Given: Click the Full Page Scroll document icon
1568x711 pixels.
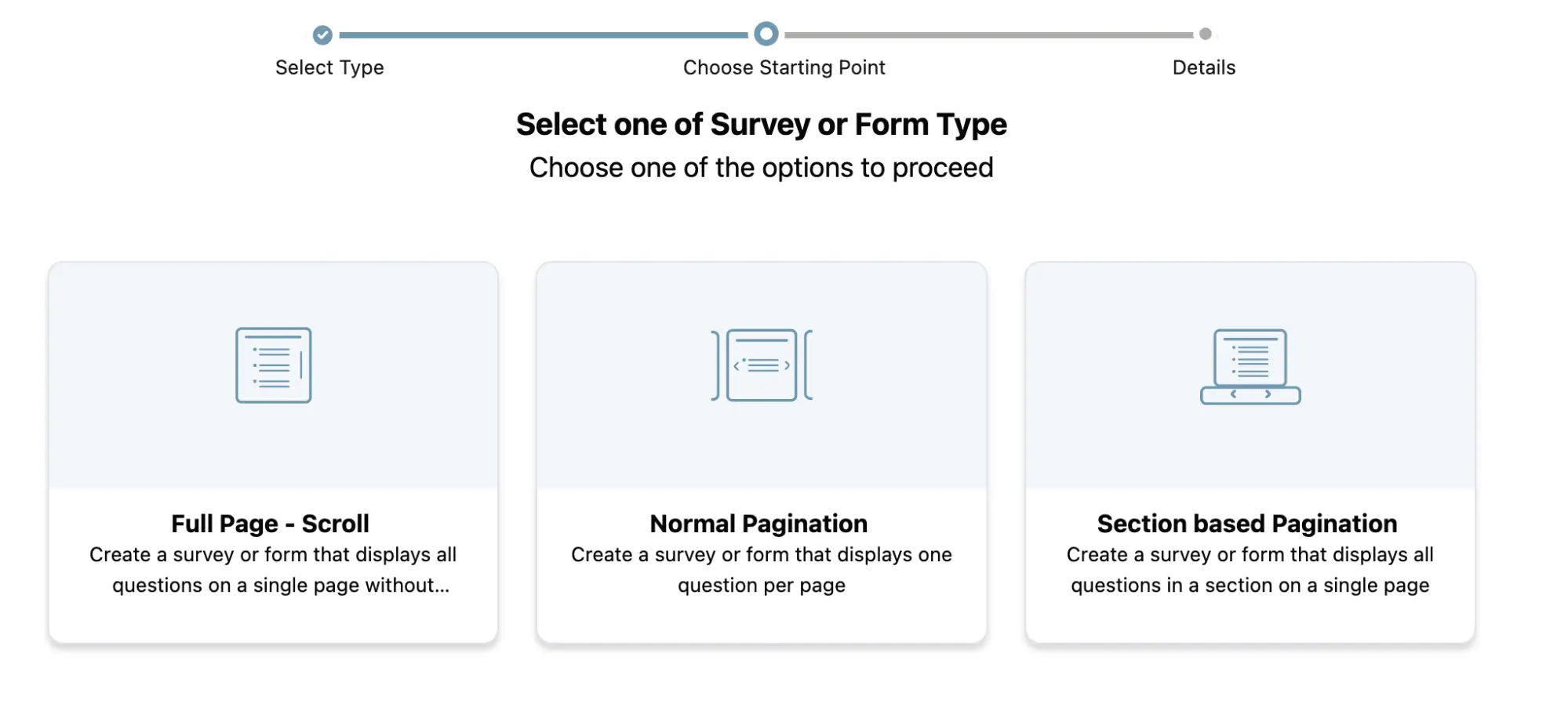Looking at the screenshot, I should (x=273, y=365).
